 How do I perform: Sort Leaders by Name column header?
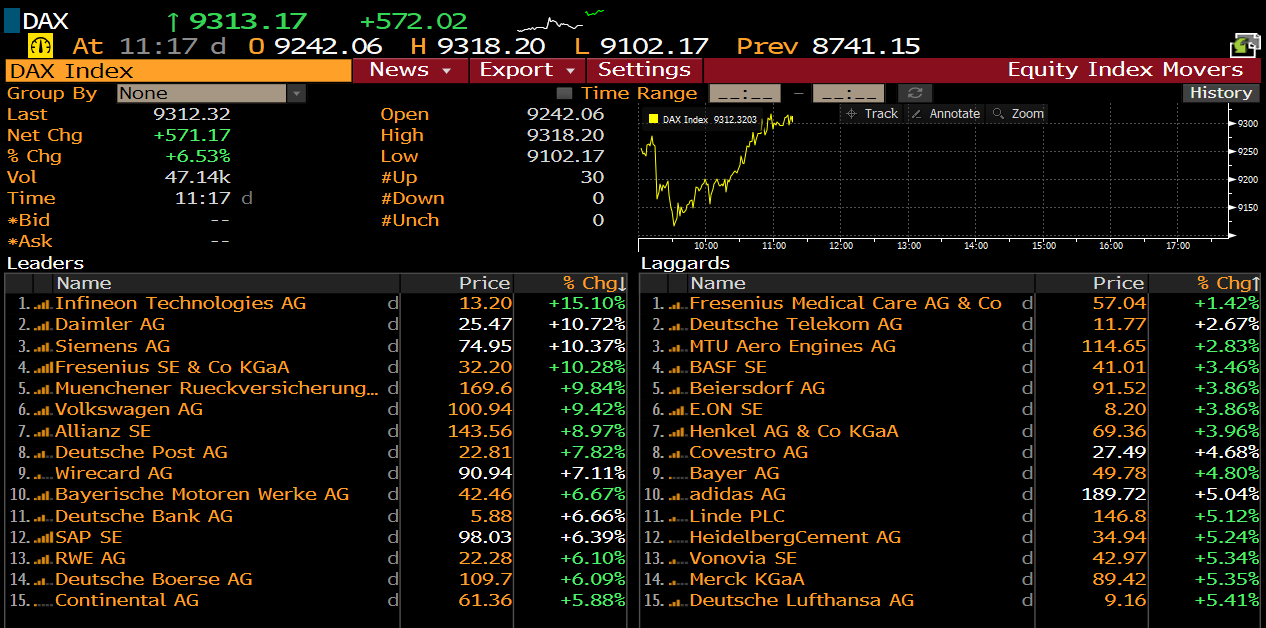coord(226,283)
